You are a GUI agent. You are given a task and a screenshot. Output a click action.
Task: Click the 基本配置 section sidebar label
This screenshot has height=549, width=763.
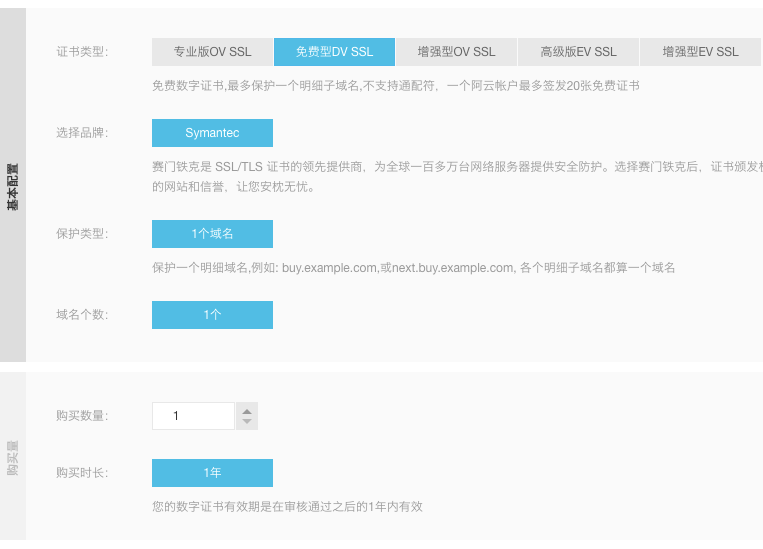tap(13, 186)
